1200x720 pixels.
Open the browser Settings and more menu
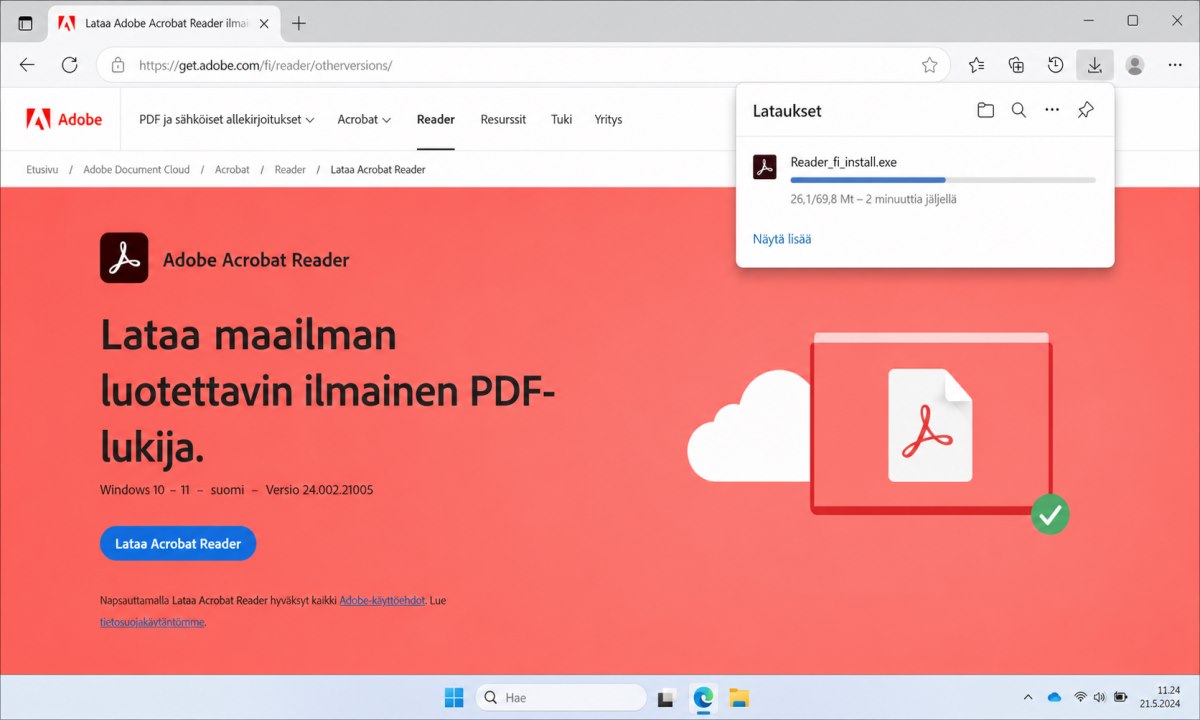coord(1175,65)
